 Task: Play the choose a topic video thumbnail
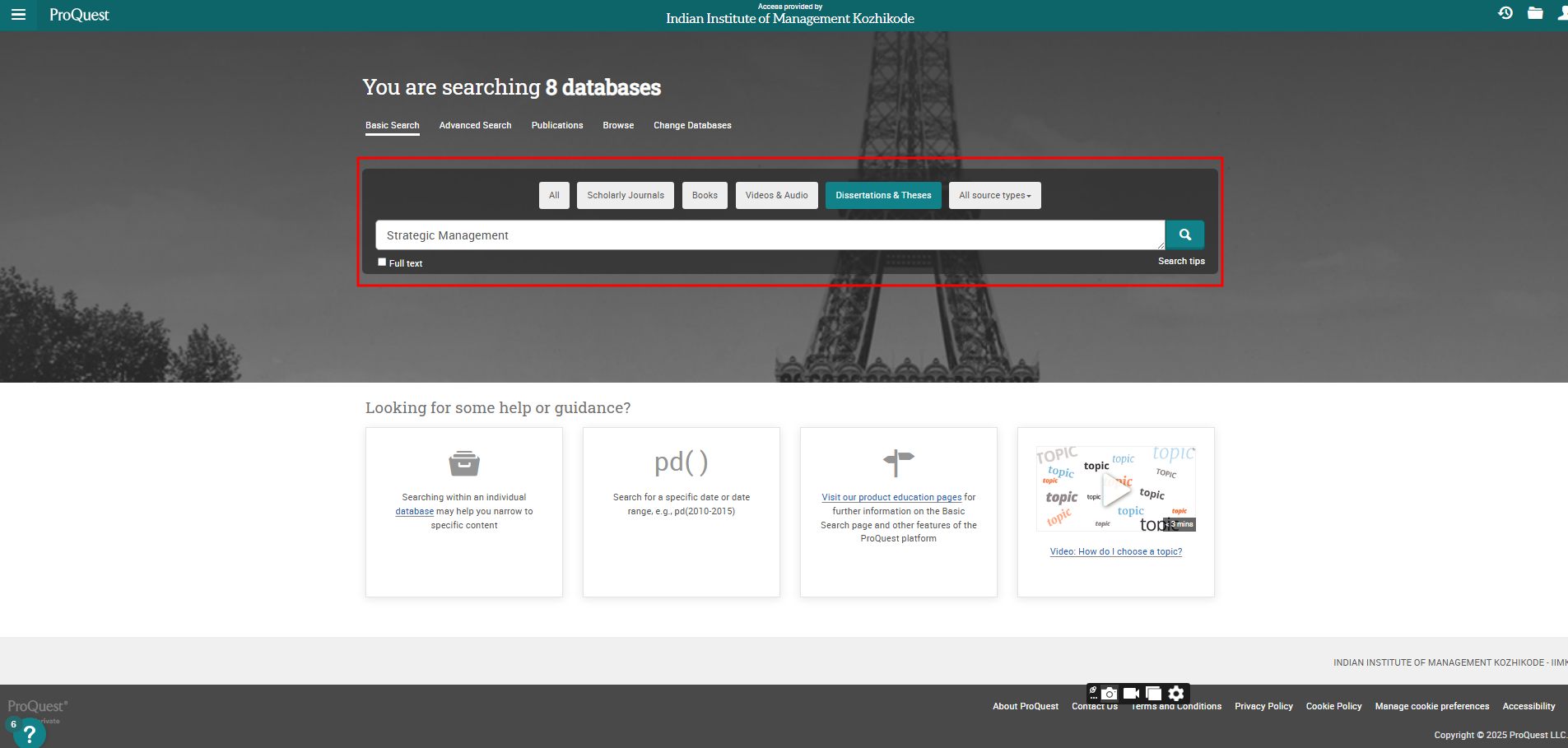1115,490
